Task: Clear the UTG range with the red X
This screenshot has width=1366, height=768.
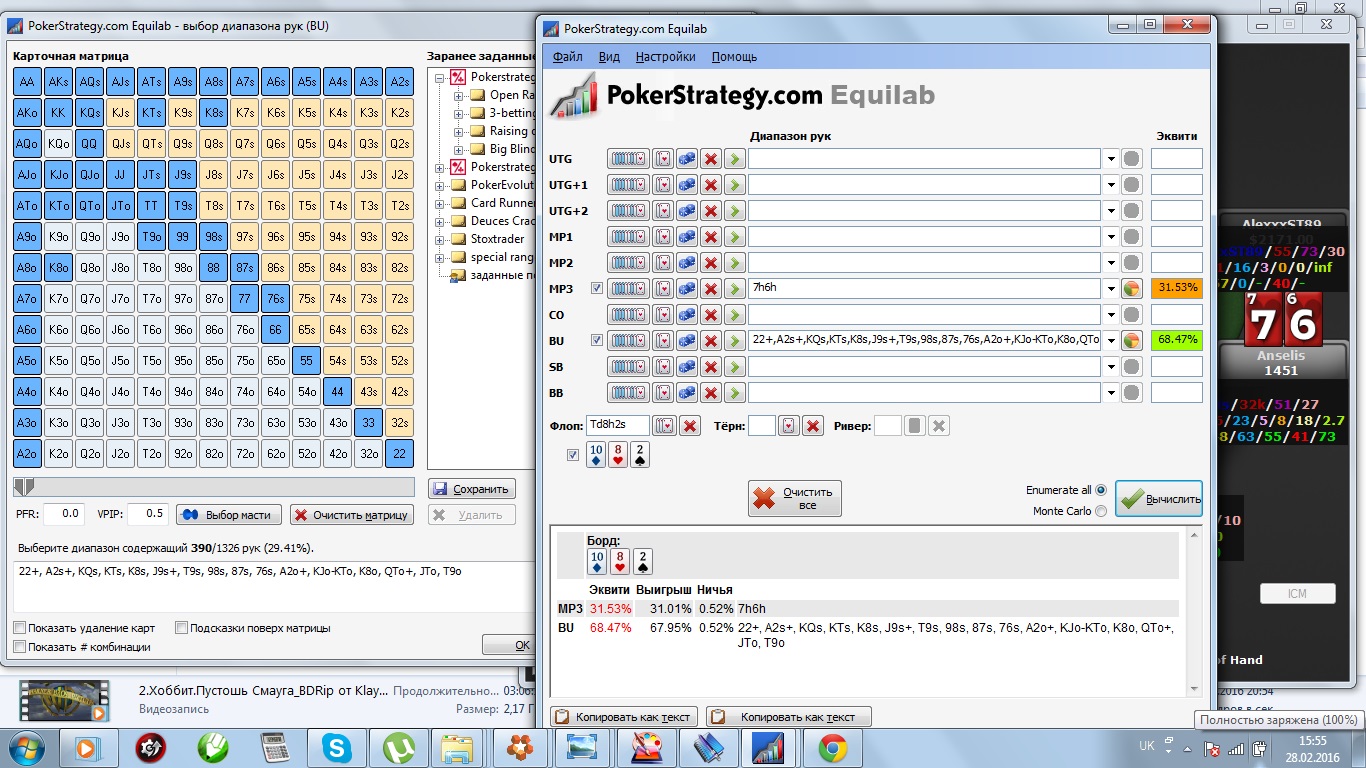Action: tap(710, 159)
